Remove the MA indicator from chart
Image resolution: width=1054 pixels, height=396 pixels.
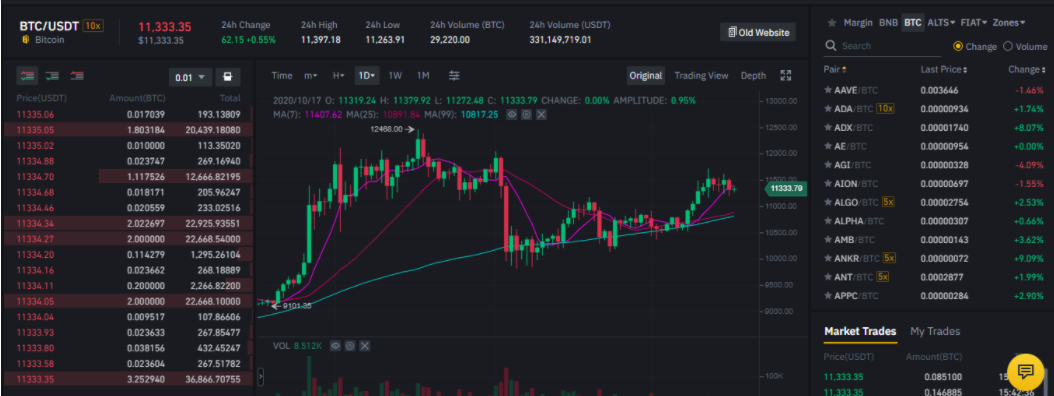click(541, 115)
